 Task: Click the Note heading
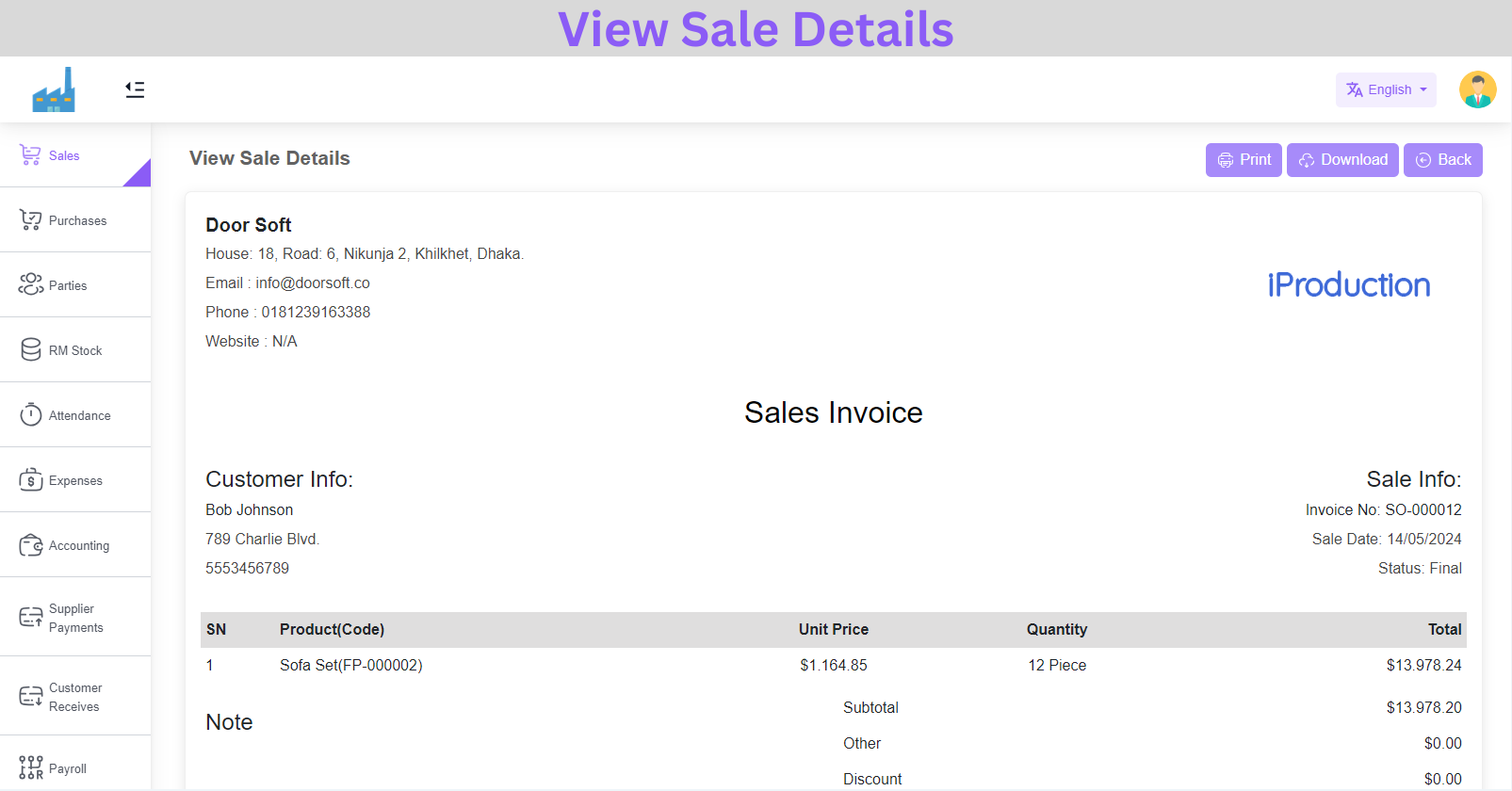229,722
